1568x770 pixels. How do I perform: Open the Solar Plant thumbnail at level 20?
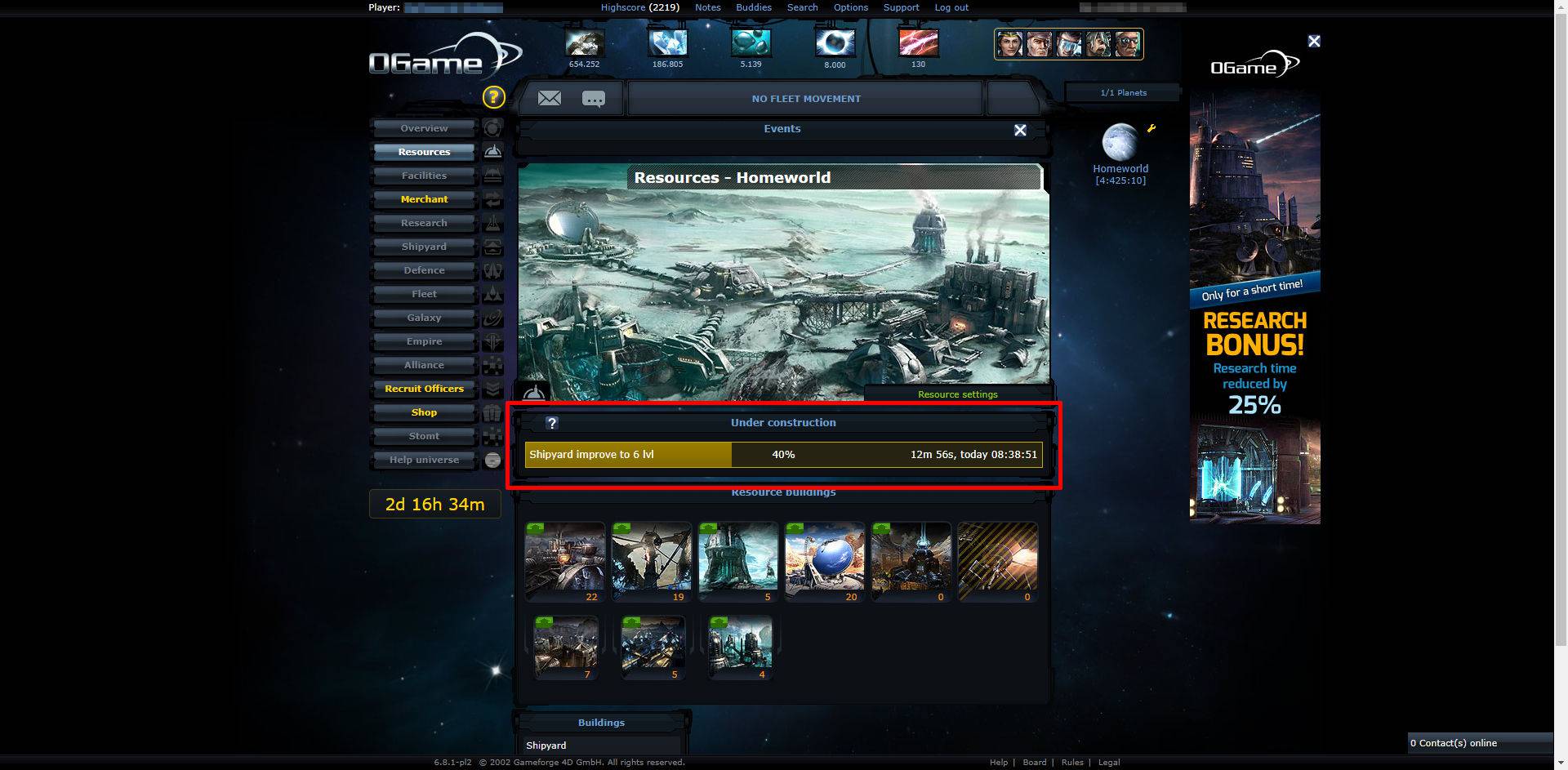[x=825, y=563]
